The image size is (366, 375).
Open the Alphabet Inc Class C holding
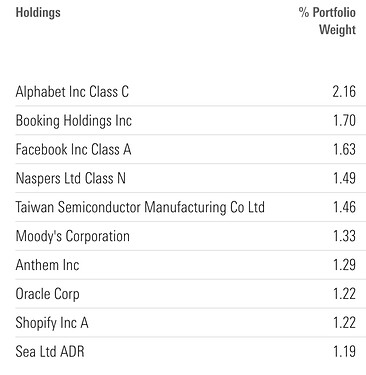pos(72,92)
